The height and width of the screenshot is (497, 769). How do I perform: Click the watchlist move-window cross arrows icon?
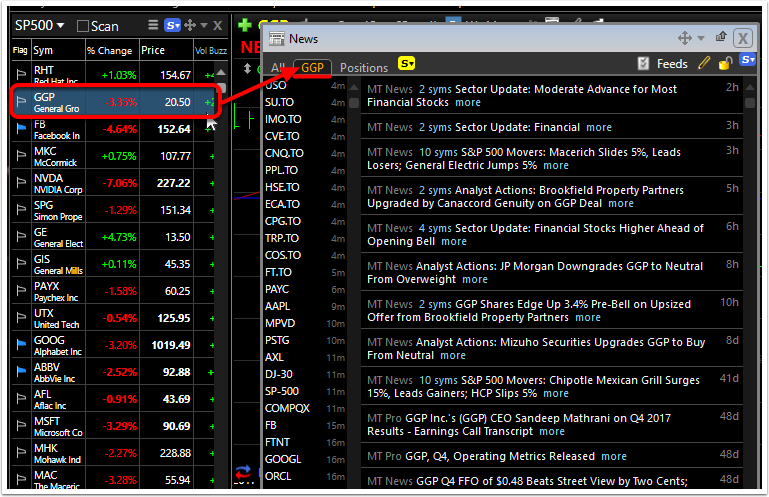coord(190,25)
